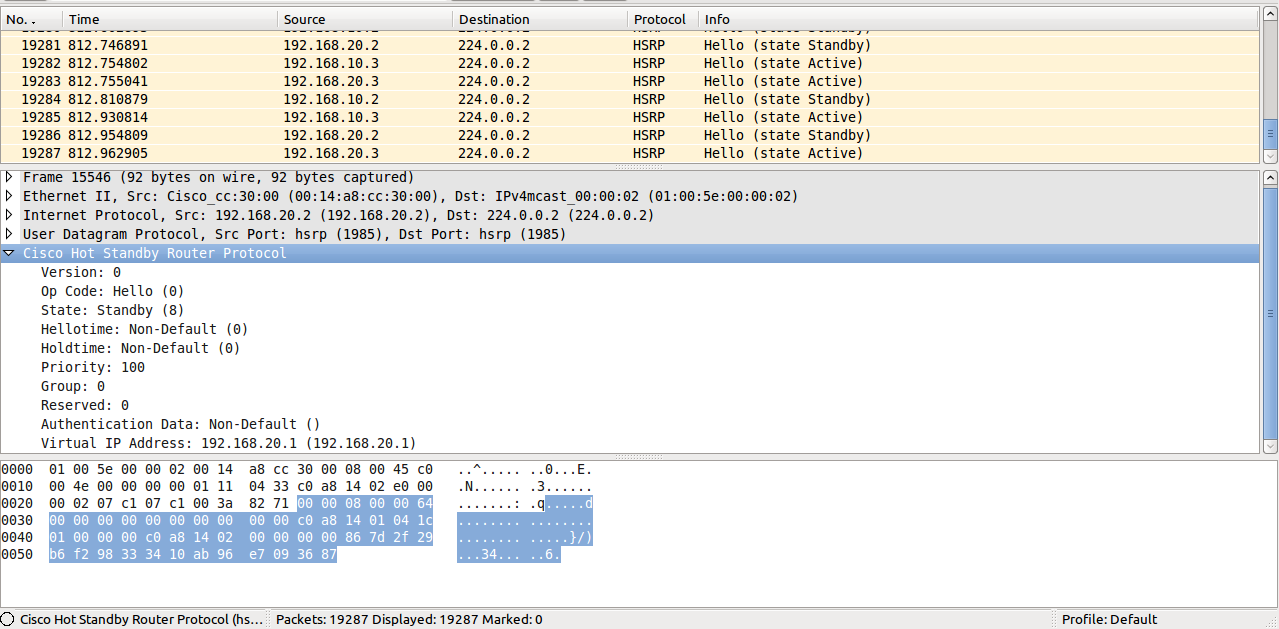Select packet number 19281
Image resolution: width=1279 pixels, height=629 pixels.
(x=630, y=45)
